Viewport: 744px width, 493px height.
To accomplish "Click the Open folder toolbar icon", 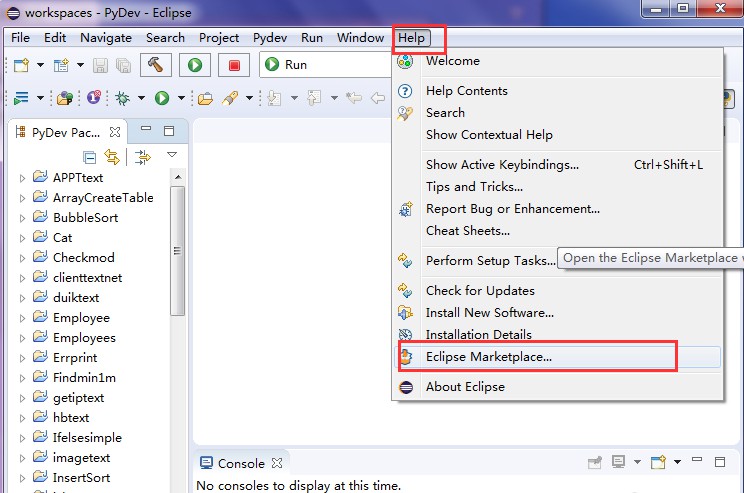I will (x=205, y=98).
